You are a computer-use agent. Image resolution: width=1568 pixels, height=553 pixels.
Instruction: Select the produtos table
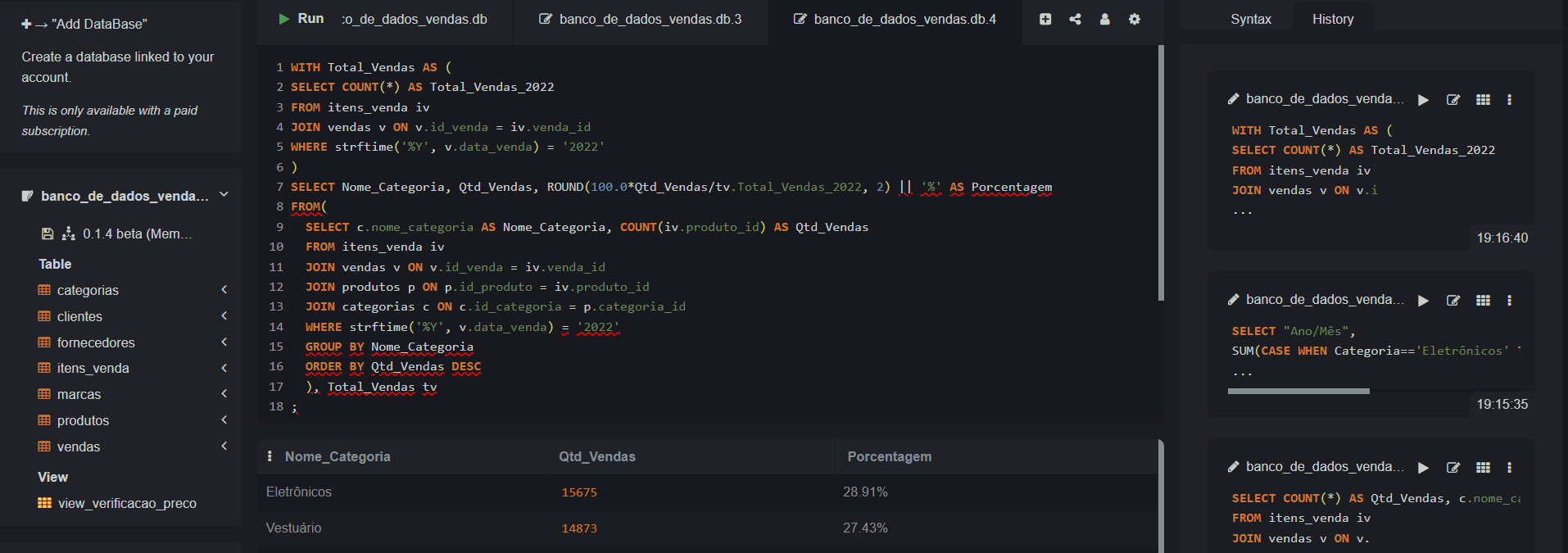point(83,420)
